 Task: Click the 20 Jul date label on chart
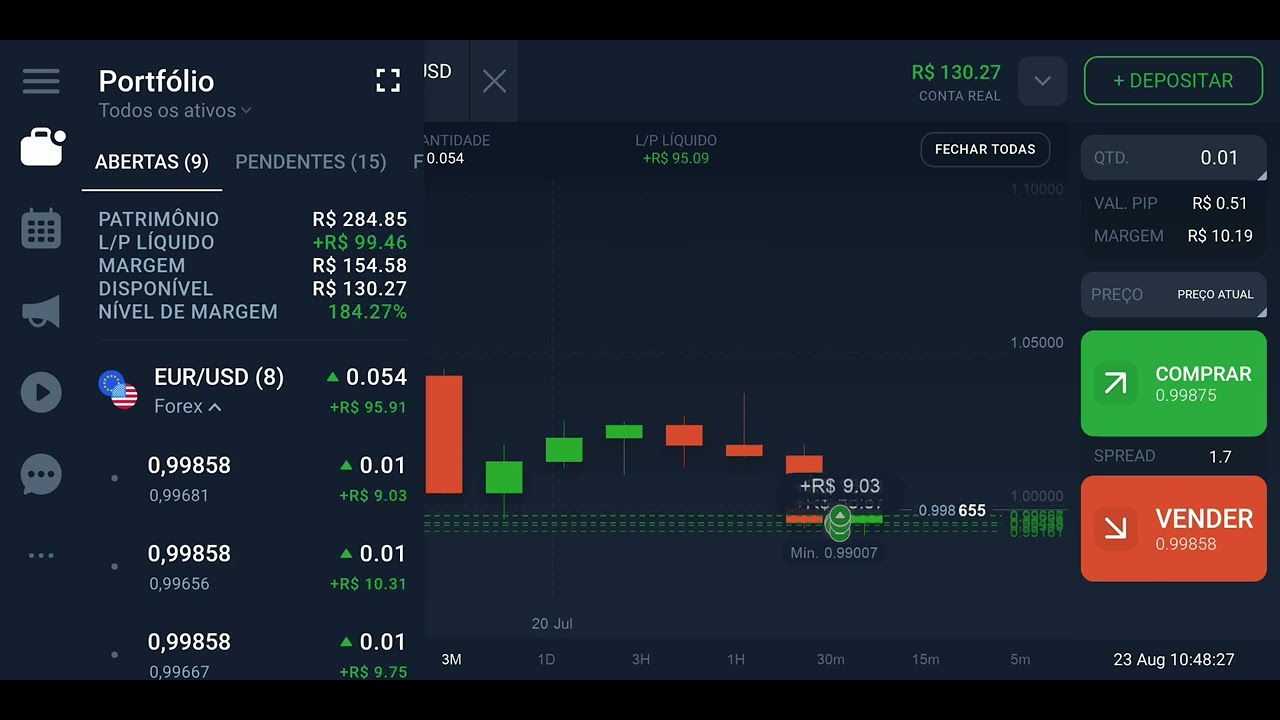pyautogui.click(x=552, y=624)
